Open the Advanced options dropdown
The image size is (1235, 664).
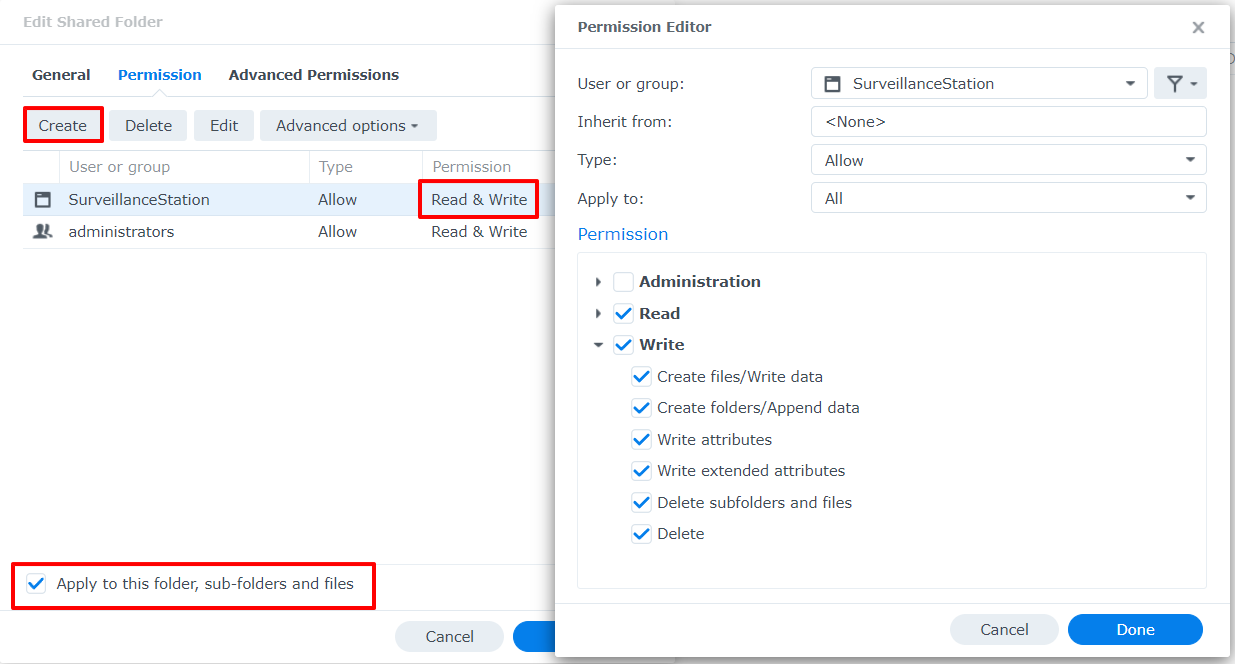347,125
